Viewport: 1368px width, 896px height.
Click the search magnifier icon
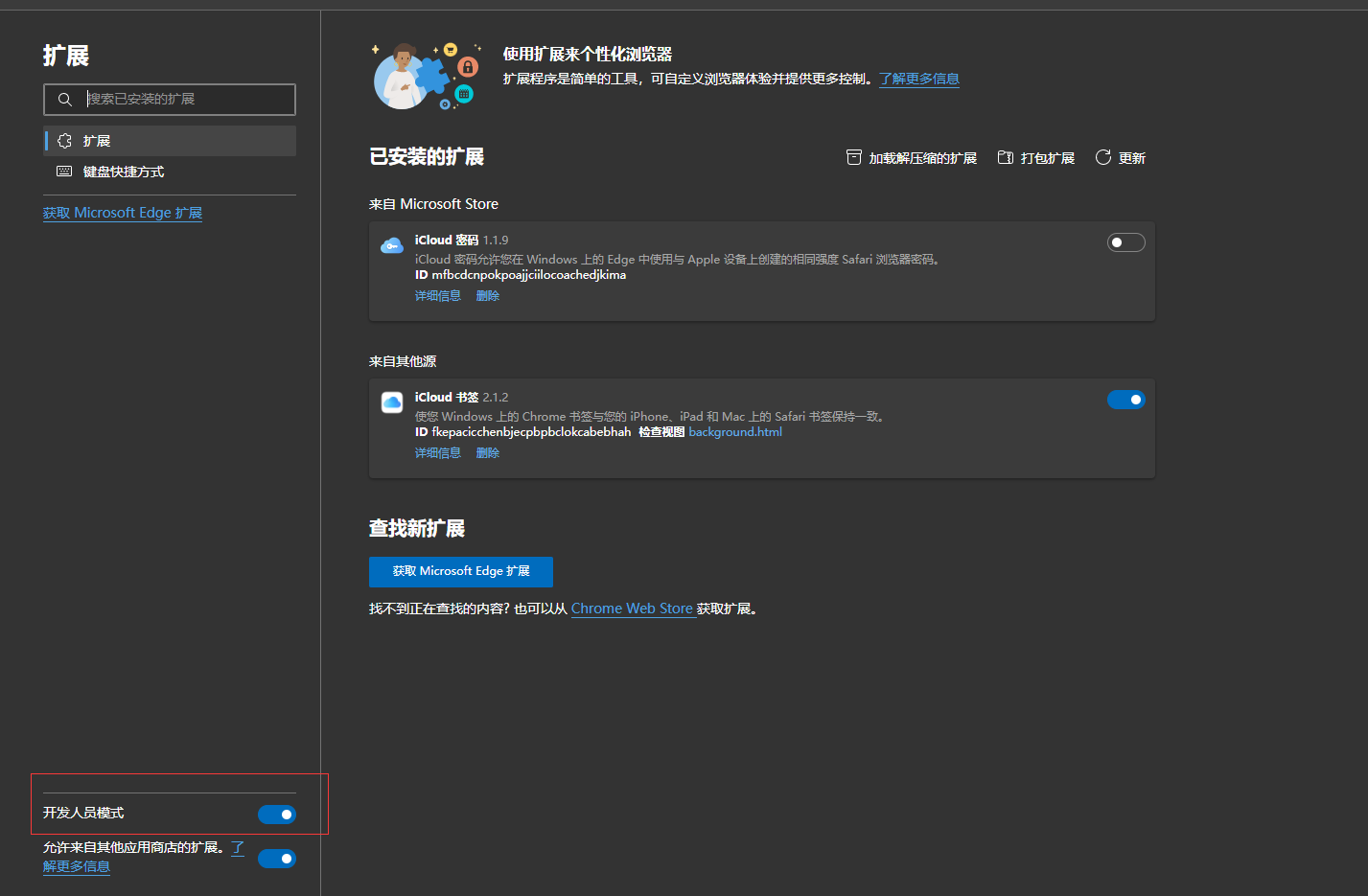pyautogui.click(x=65, y=100)
